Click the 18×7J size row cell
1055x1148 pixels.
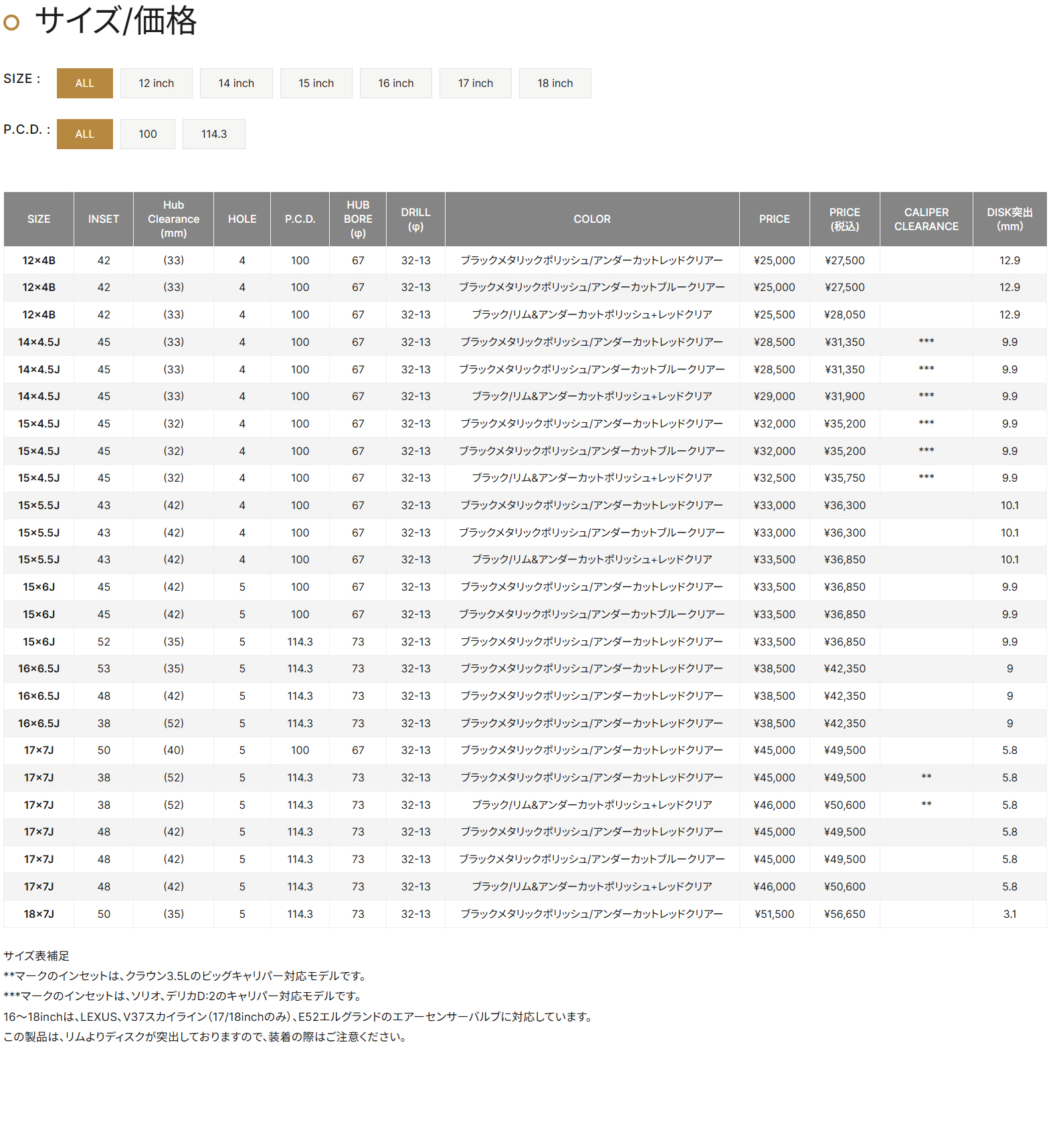[x=39, y=914]
